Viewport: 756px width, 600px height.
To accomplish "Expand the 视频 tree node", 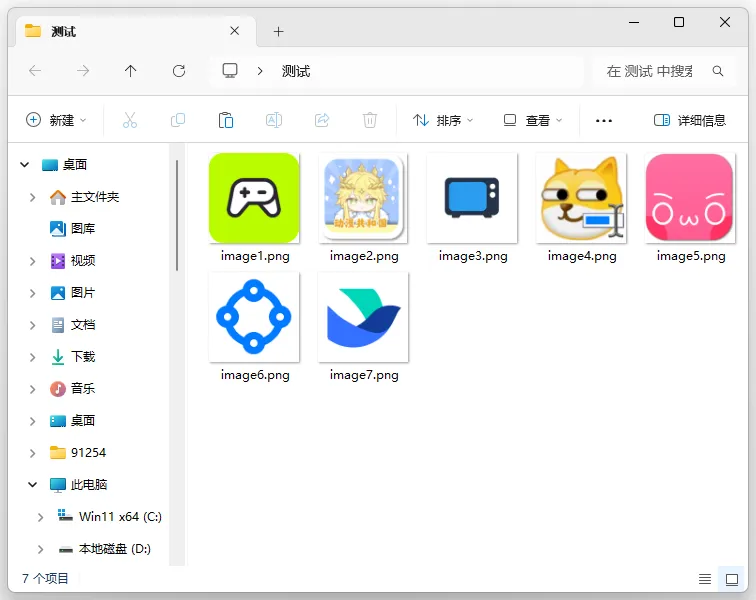I will [x=32, y=261].
